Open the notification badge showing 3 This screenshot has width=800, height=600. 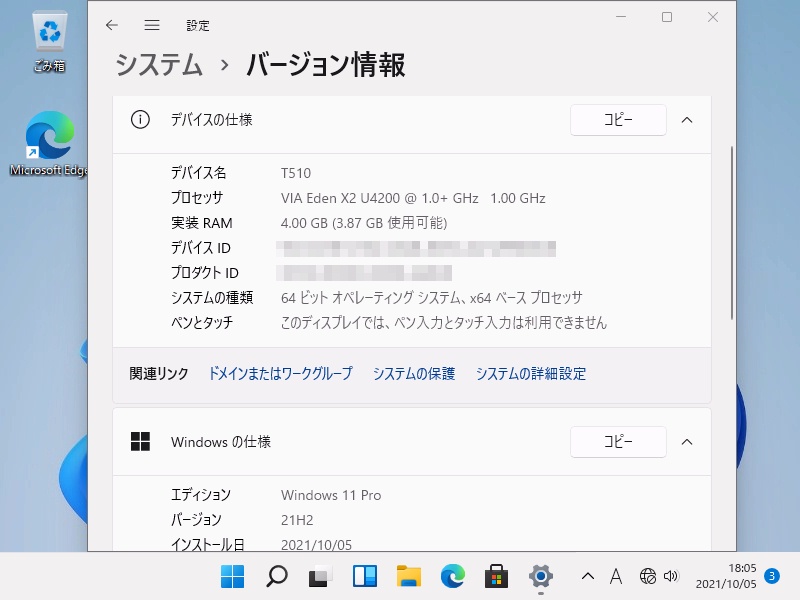(771, 577)
